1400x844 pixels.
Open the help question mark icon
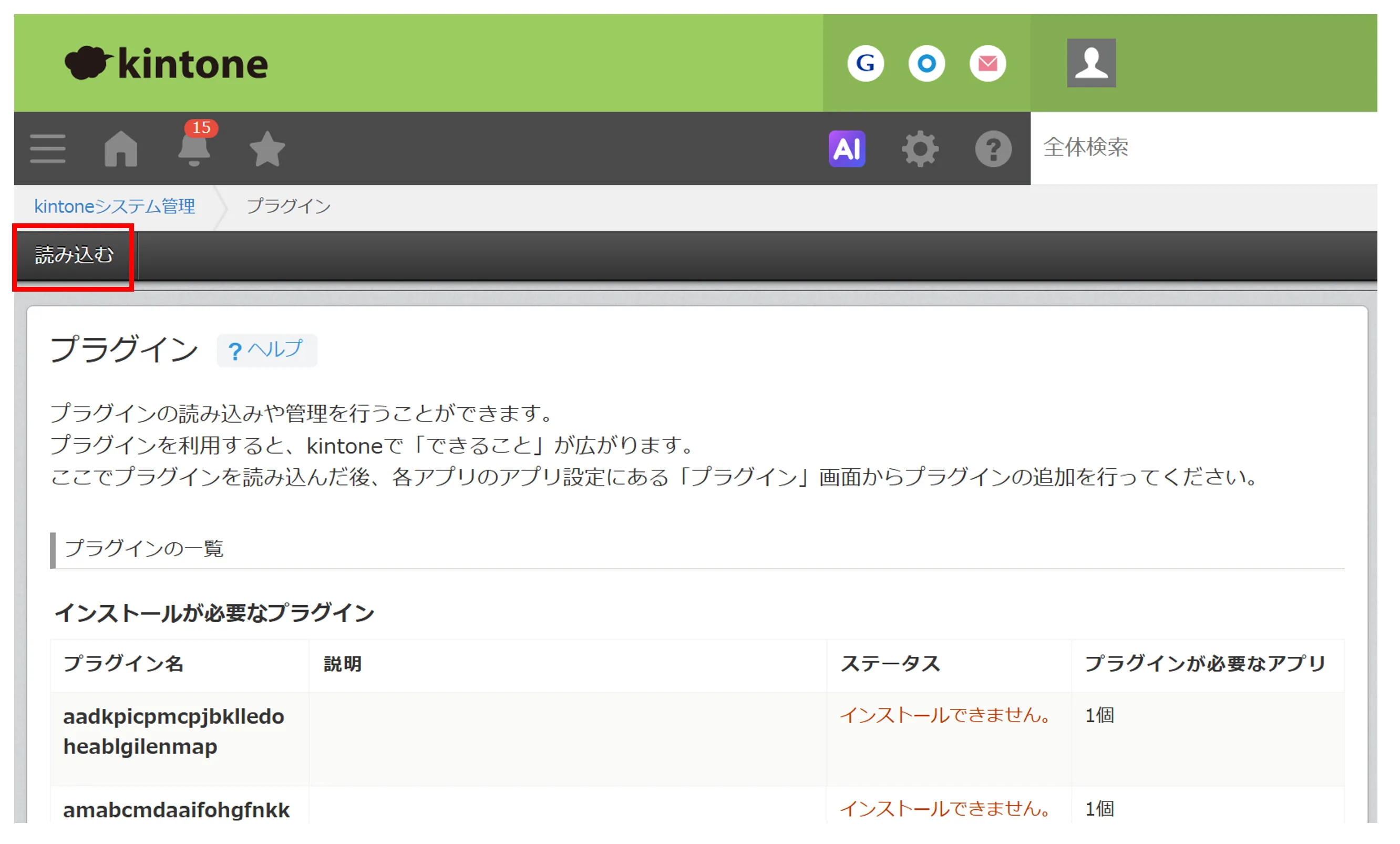pos(993,149)
